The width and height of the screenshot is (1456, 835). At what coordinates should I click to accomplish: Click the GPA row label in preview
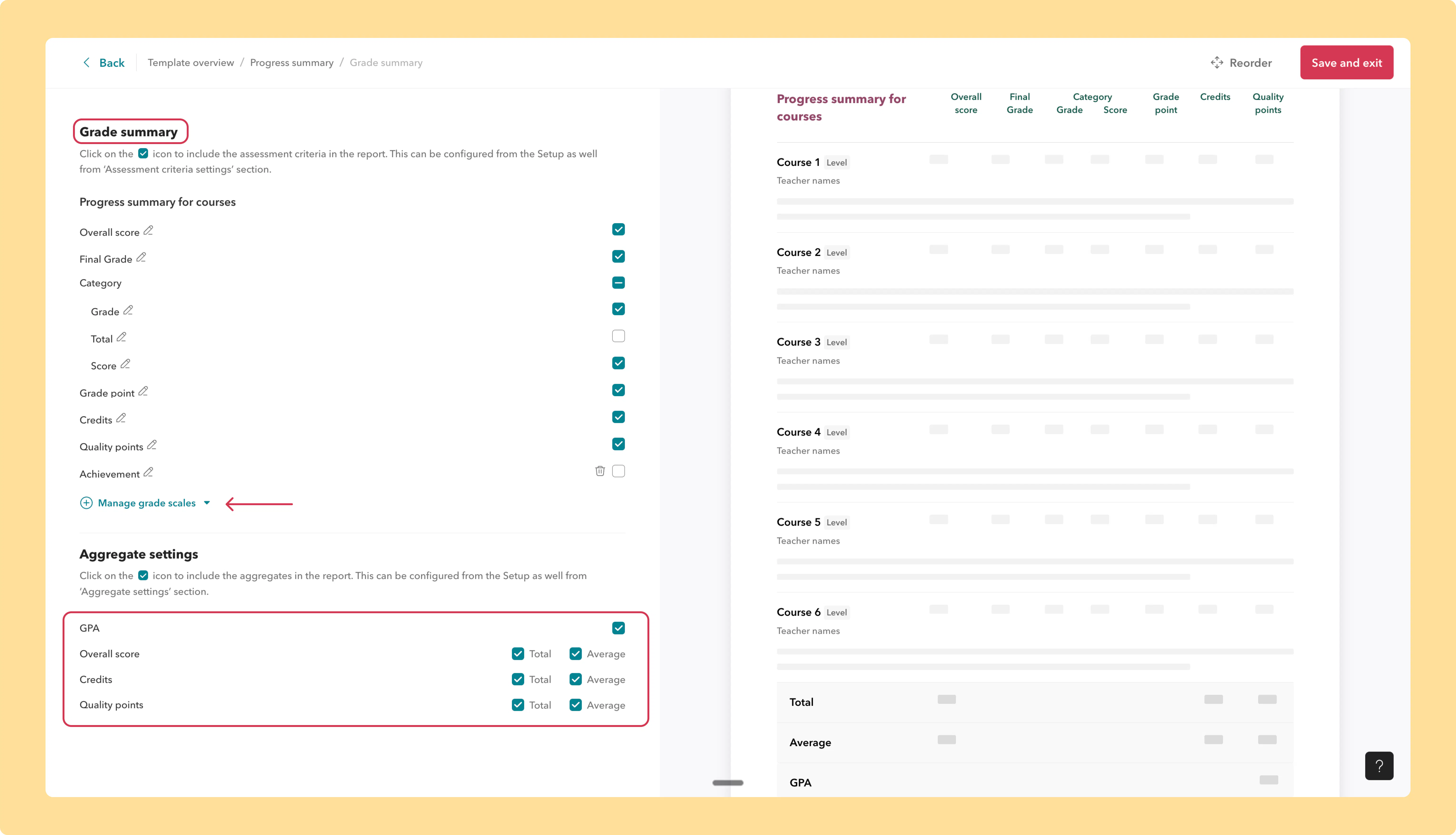[x=800, y=783]
